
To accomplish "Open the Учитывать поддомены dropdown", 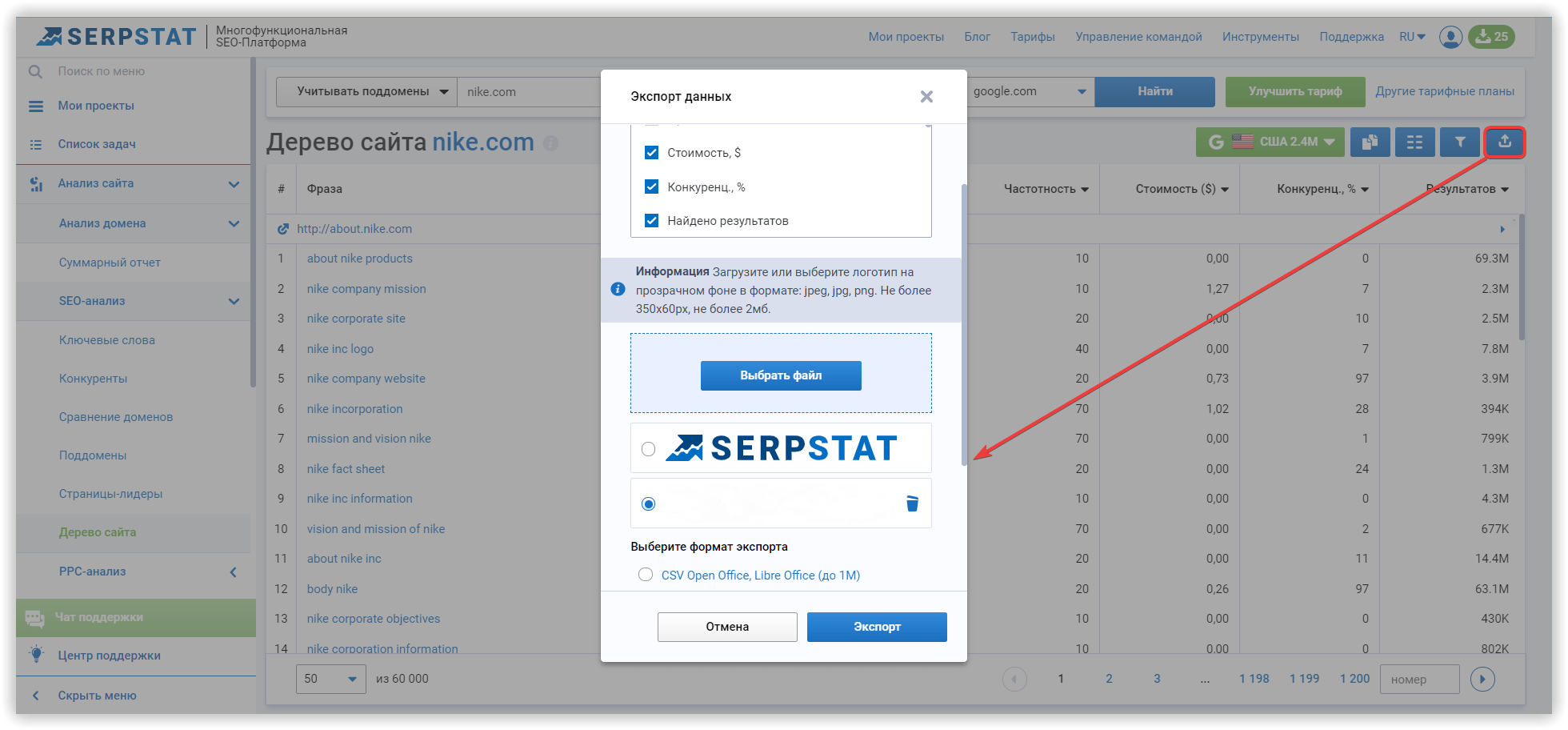I will click(366, 92).
